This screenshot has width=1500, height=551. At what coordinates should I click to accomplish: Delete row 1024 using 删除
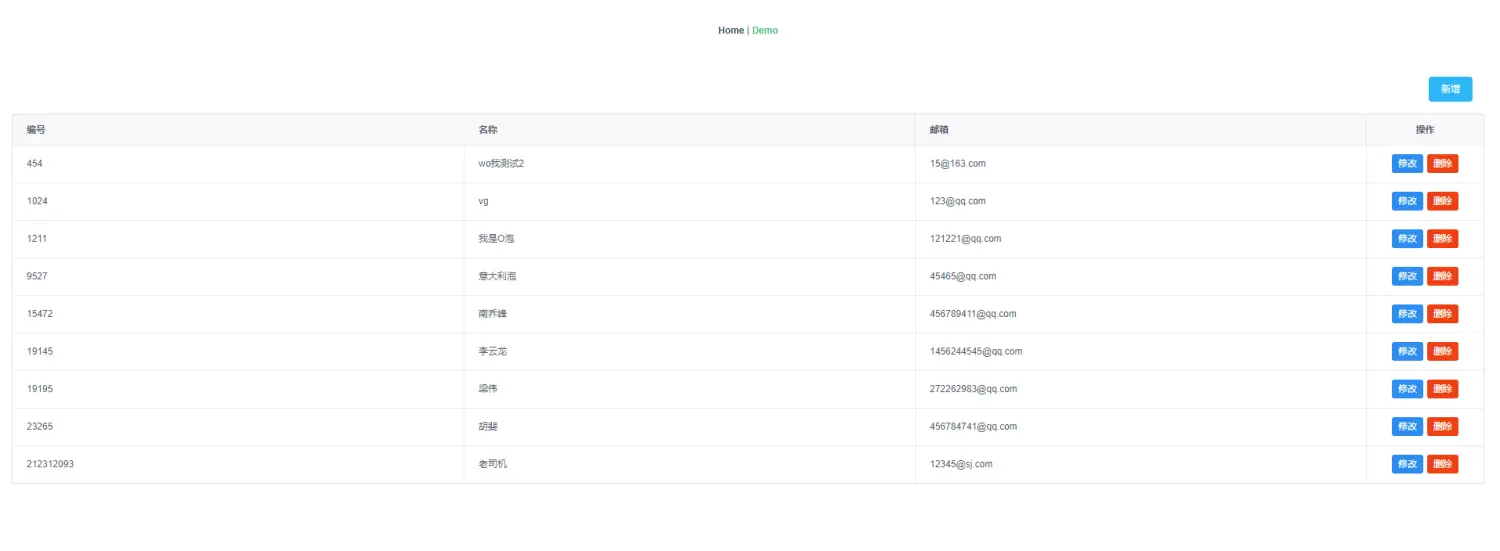pos(1442,201)
